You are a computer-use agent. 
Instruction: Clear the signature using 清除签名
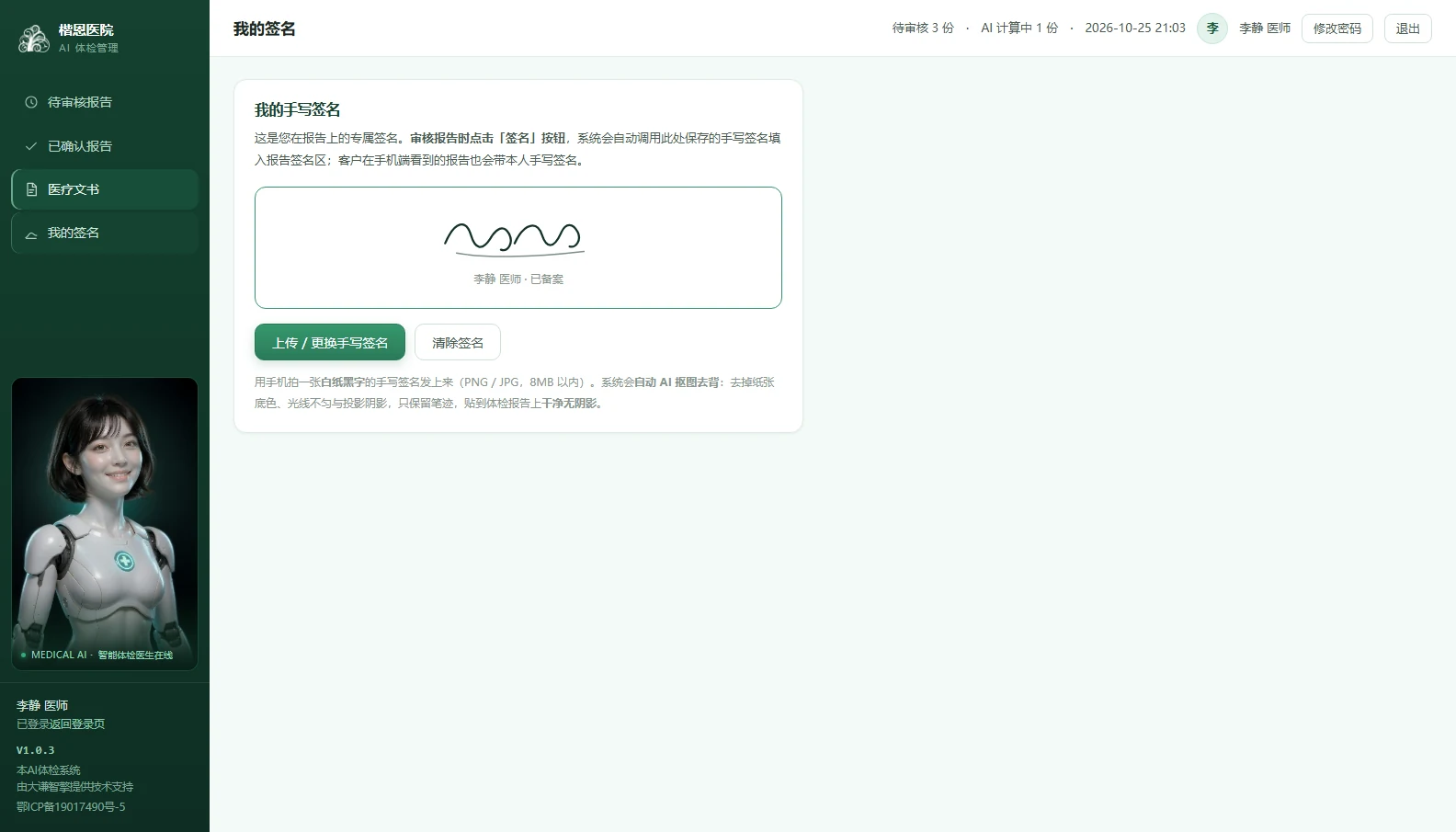click(458, 342)
